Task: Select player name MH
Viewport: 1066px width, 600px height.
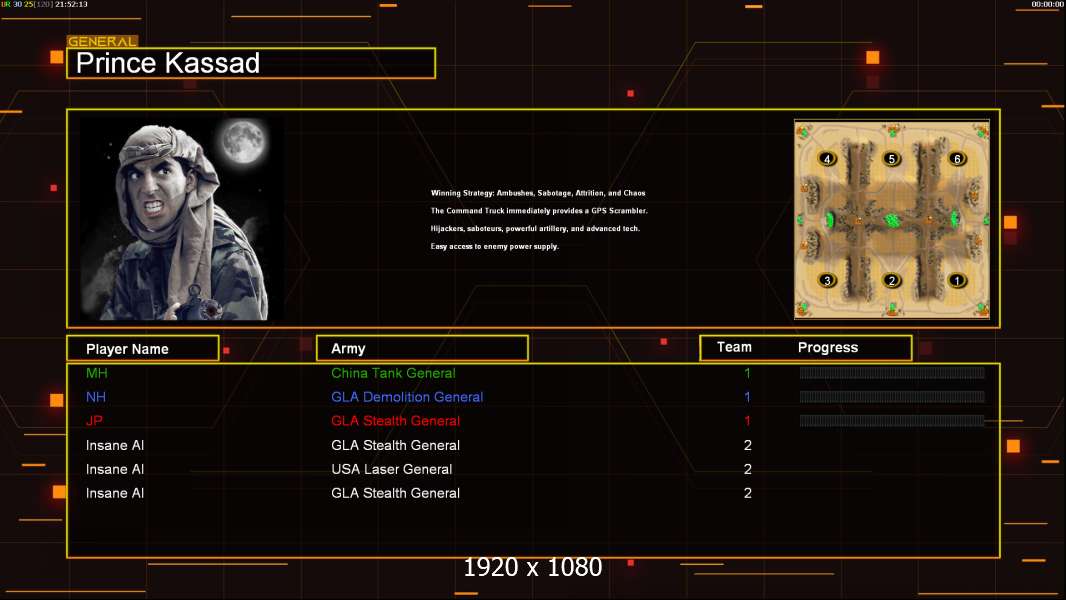Action: [x=97, y=373]
